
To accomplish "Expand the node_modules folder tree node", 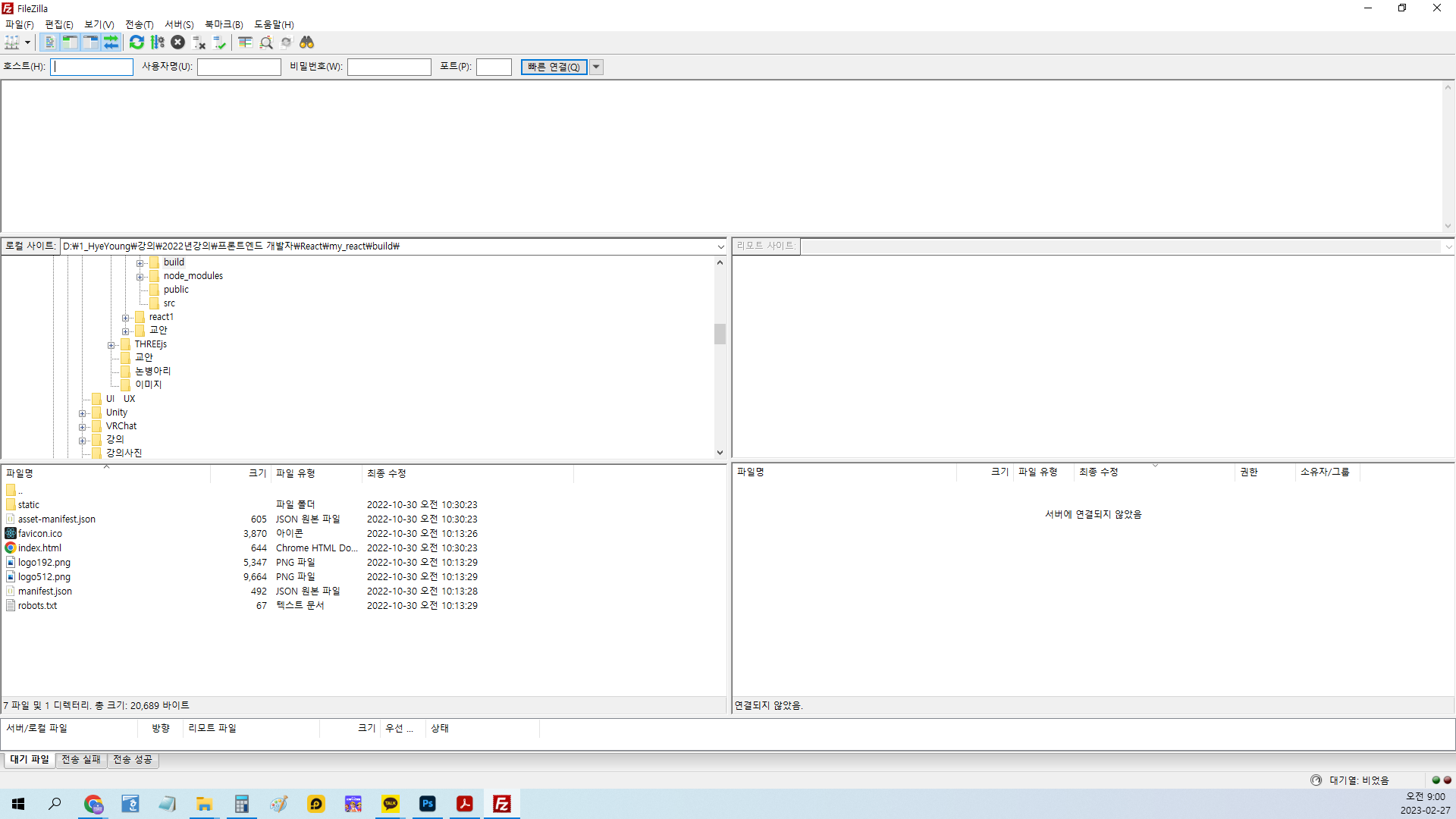I will (x=140, y=276).
